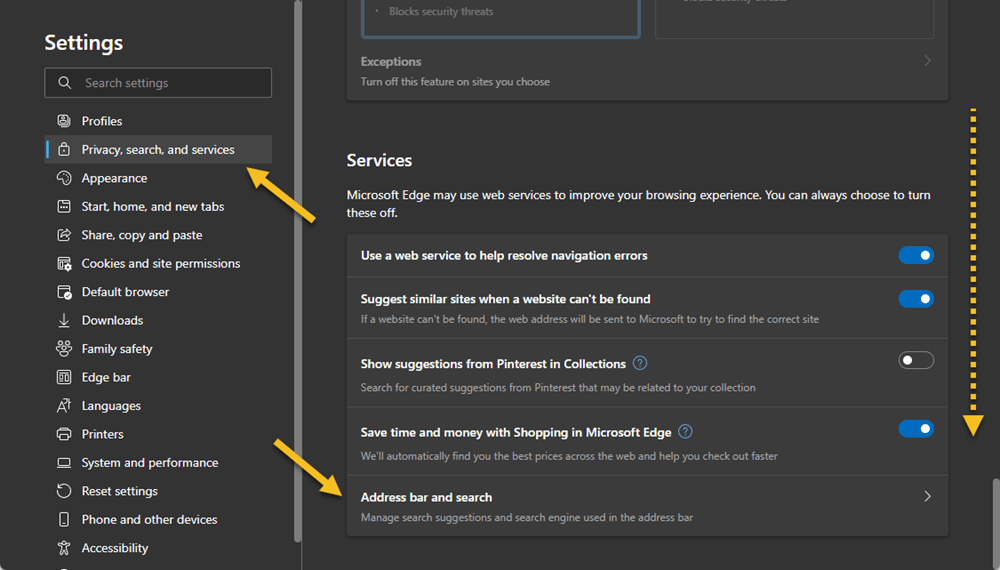Click the Languages icon
The image size is (1000, 570).
click(x=64, y=406)
